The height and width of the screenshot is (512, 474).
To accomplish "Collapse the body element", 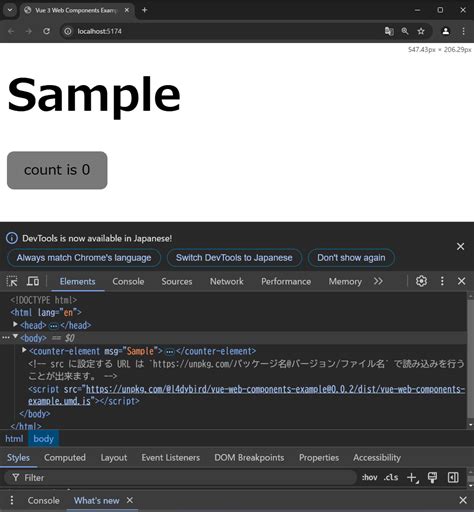I will click(15, 337).
